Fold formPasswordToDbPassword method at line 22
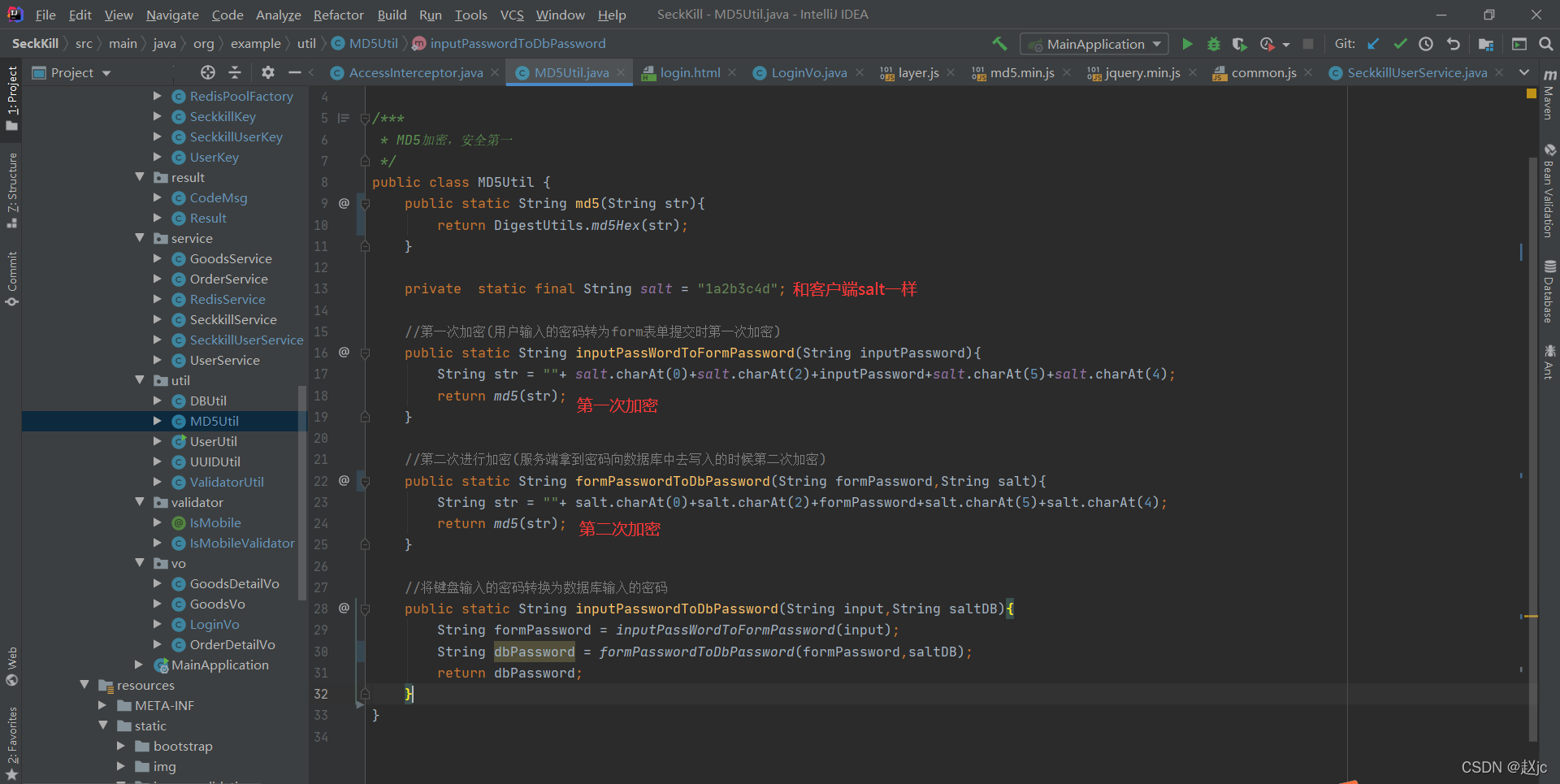Viewport: 1560px width, 784px height. [x=365, y=482]
